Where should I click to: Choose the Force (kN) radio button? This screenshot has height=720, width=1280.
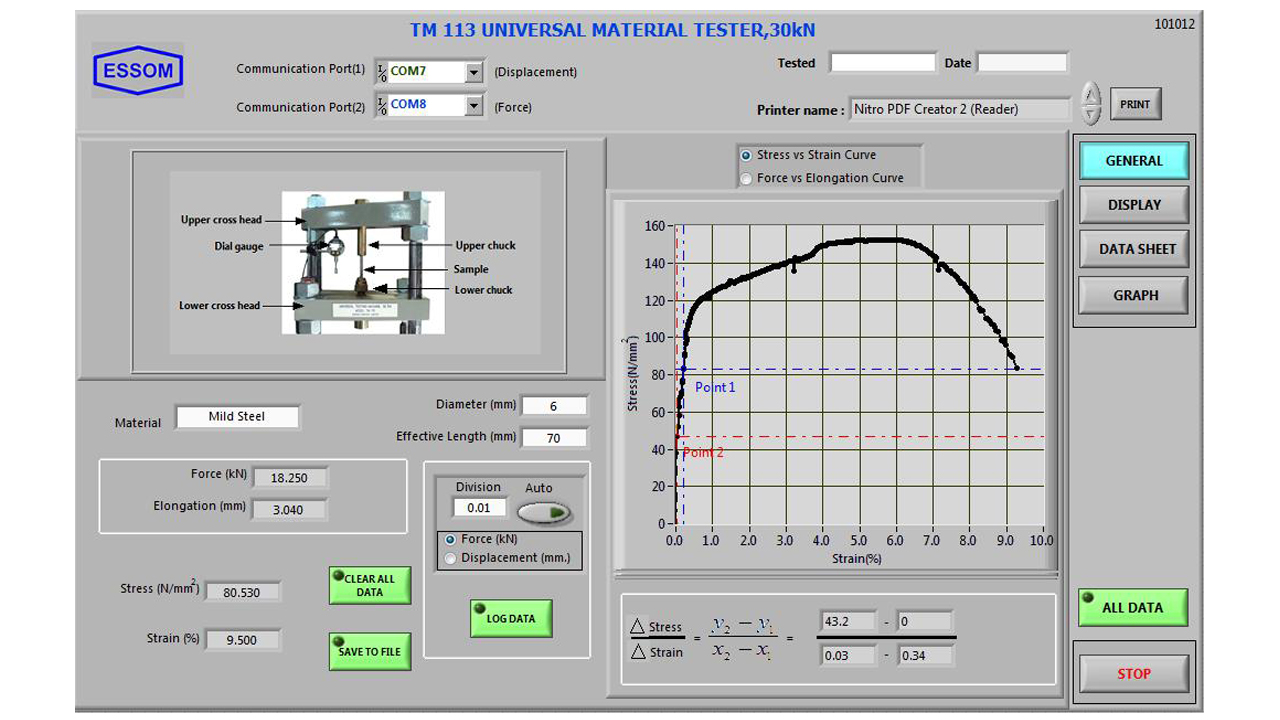pyautogui.click(x=450, y=539)
